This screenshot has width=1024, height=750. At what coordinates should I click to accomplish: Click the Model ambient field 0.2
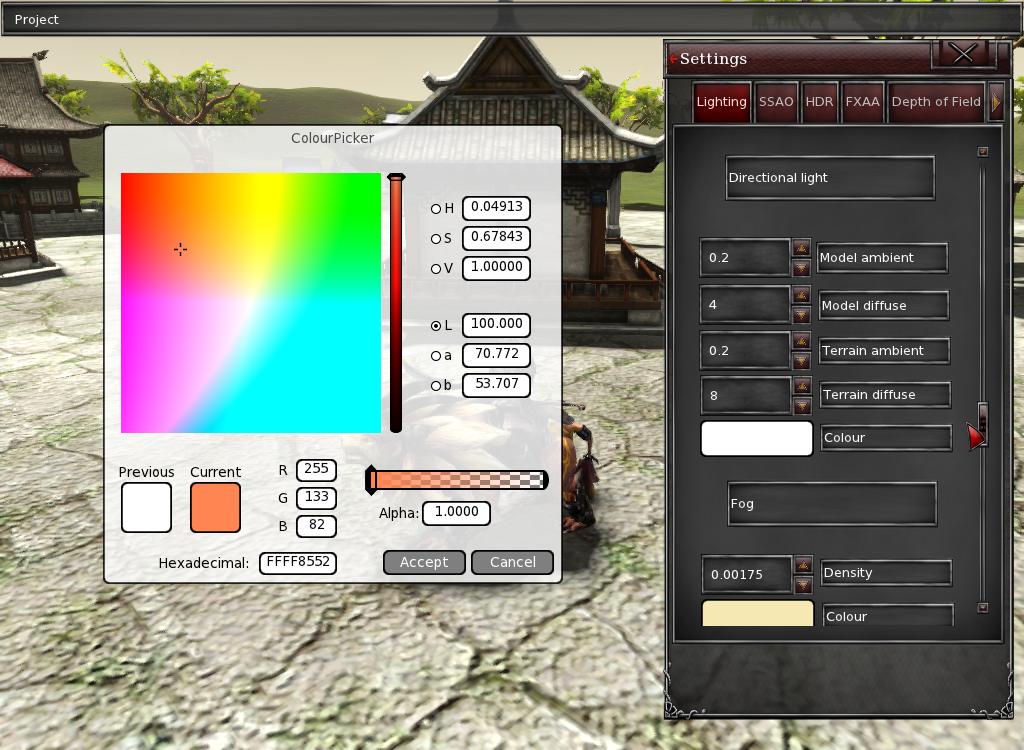[x=745, y=257]
